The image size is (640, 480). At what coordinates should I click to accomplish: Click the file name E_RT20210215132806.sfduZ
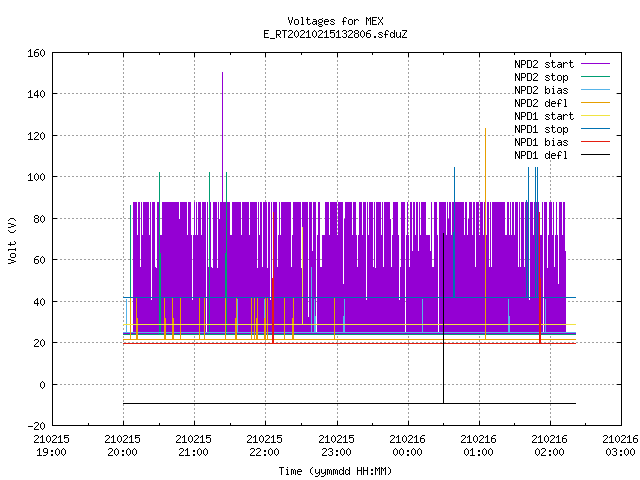[x=335, y=34]
